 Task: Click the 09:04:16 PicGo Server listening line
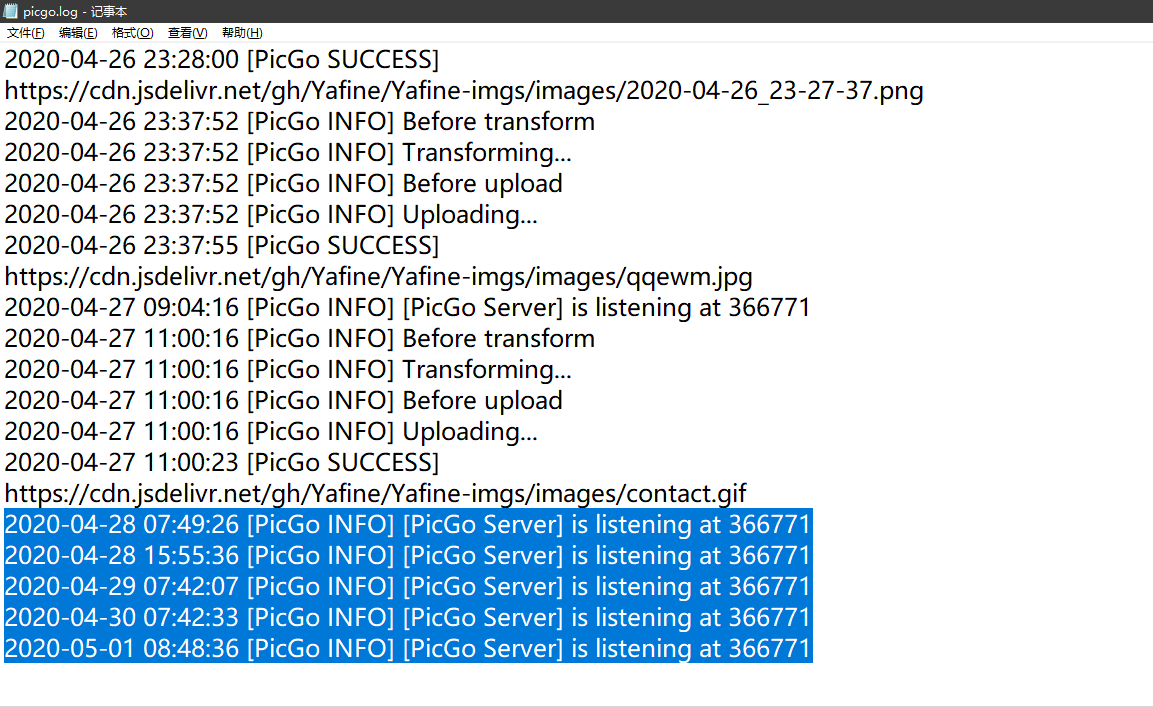(407, 307)
